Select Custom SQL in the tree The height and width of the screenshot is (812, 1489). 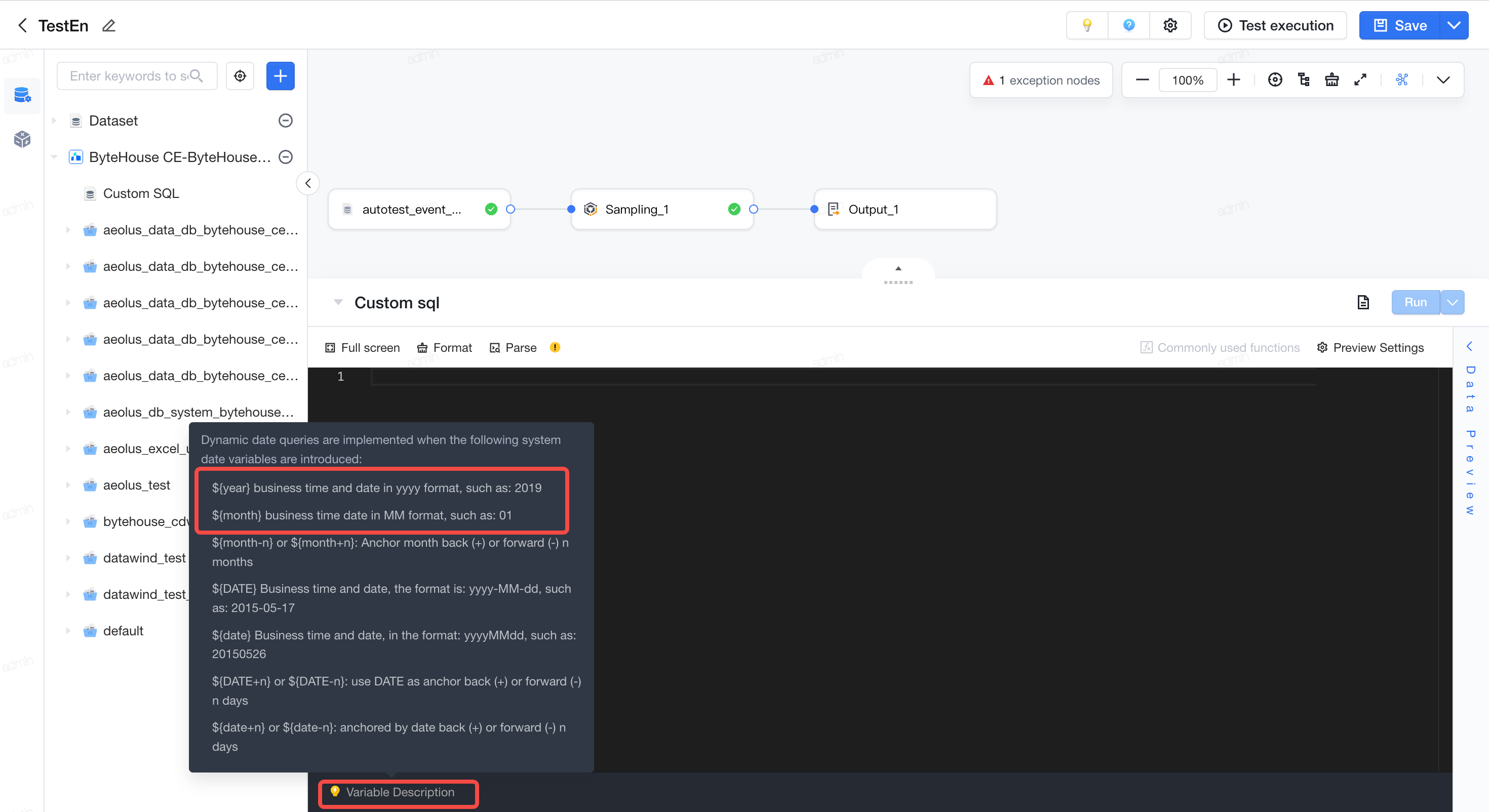click(140, 193)
